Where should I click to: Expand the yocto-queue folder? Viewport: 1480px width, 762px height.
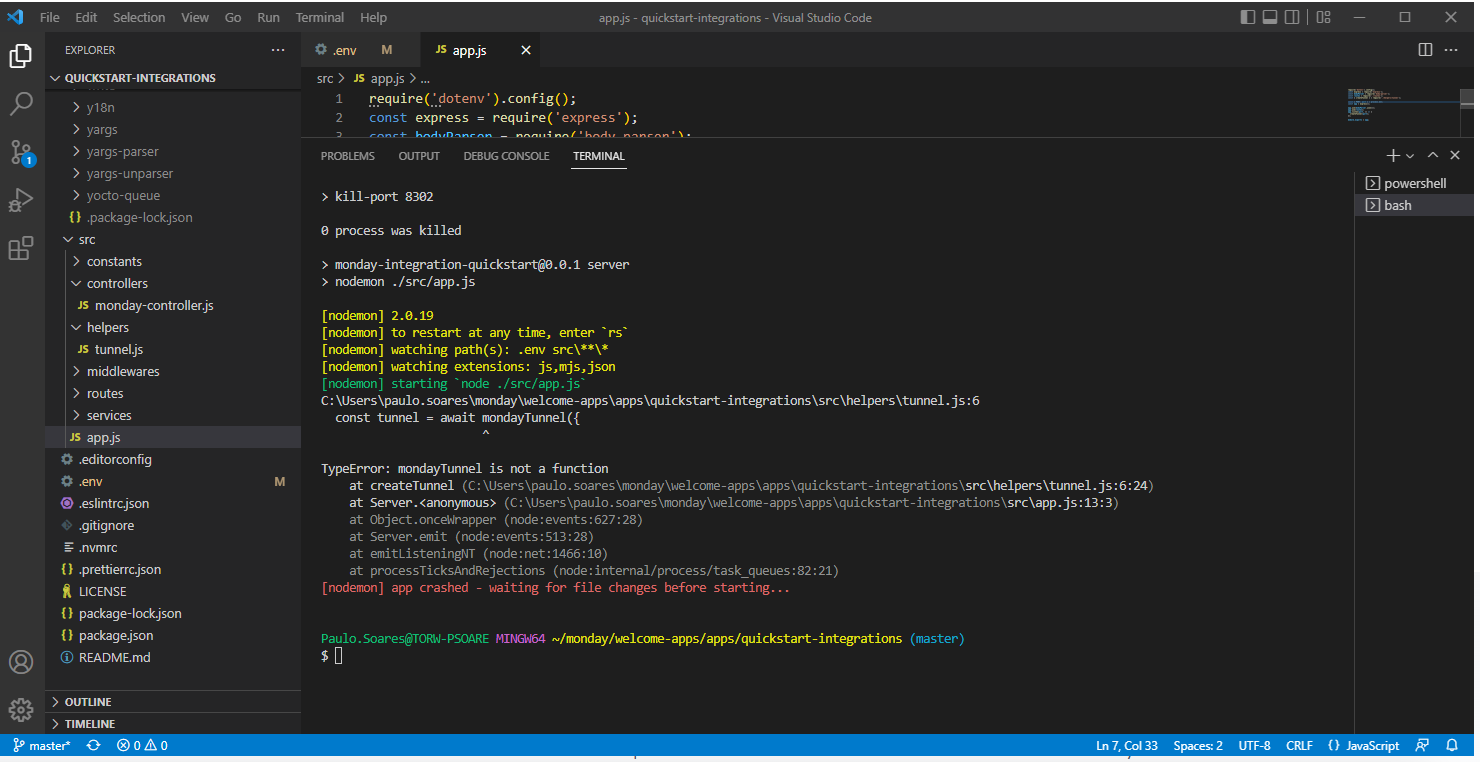pos(173,195)
